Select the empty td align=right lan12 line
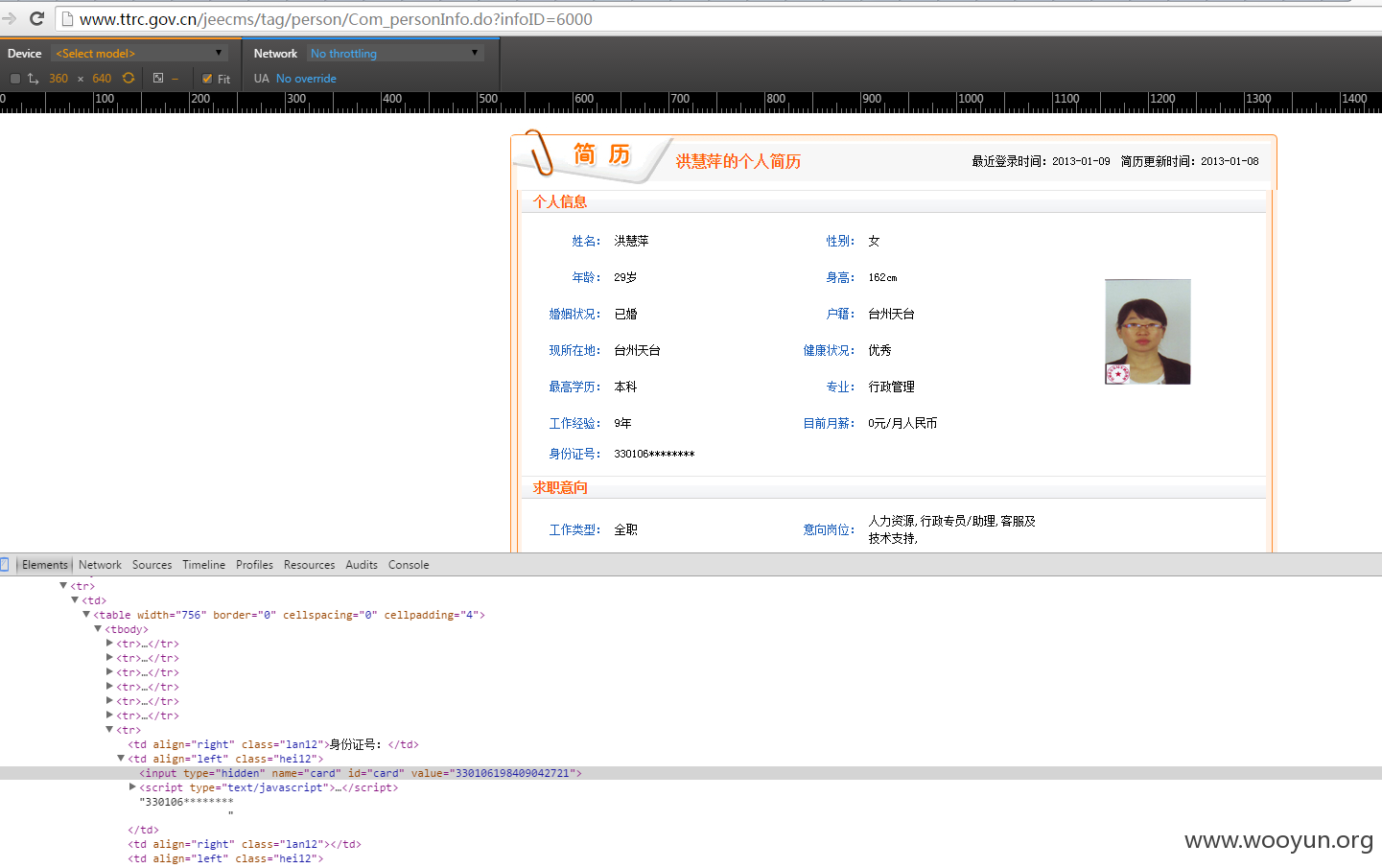Image resolution: width=1382 pixels, height=868 pixels. 245,844
